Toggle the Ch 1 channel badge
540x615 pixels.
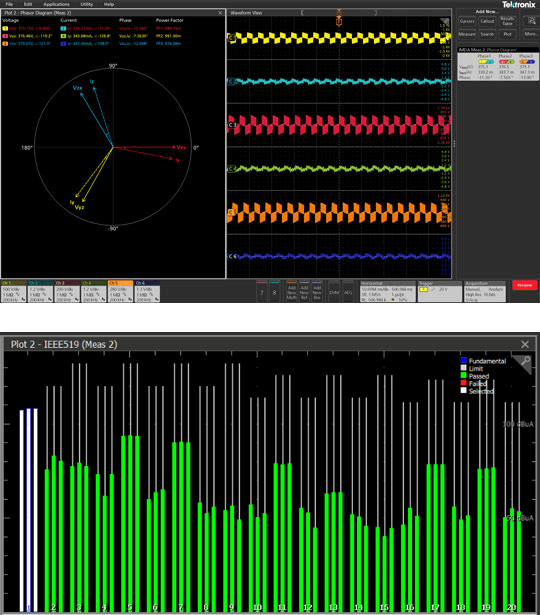[x=14, y=291]
